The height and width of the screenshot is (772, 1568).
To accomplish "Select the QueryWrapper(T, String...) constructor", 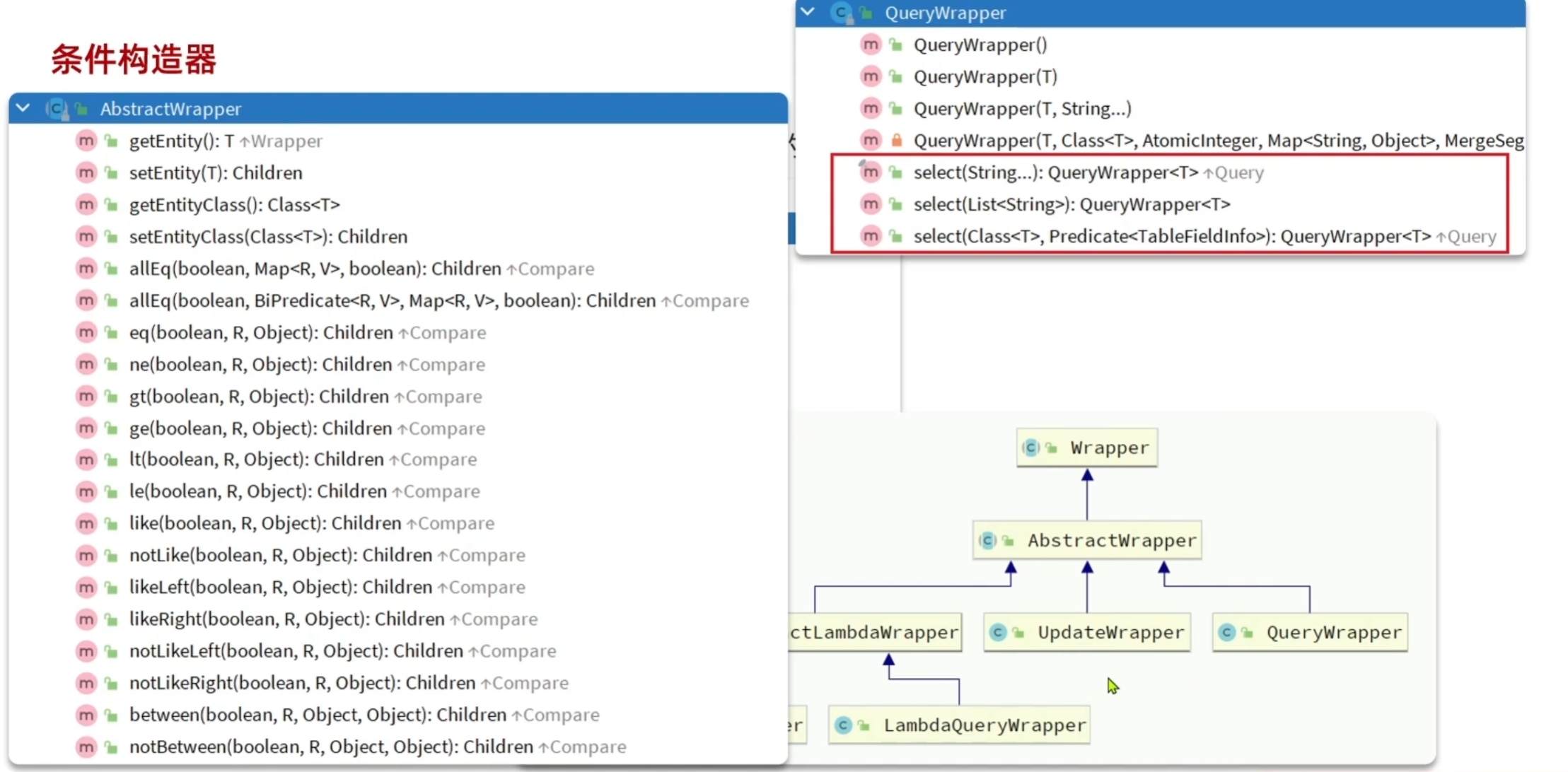I will click(x=1022, y=109).
